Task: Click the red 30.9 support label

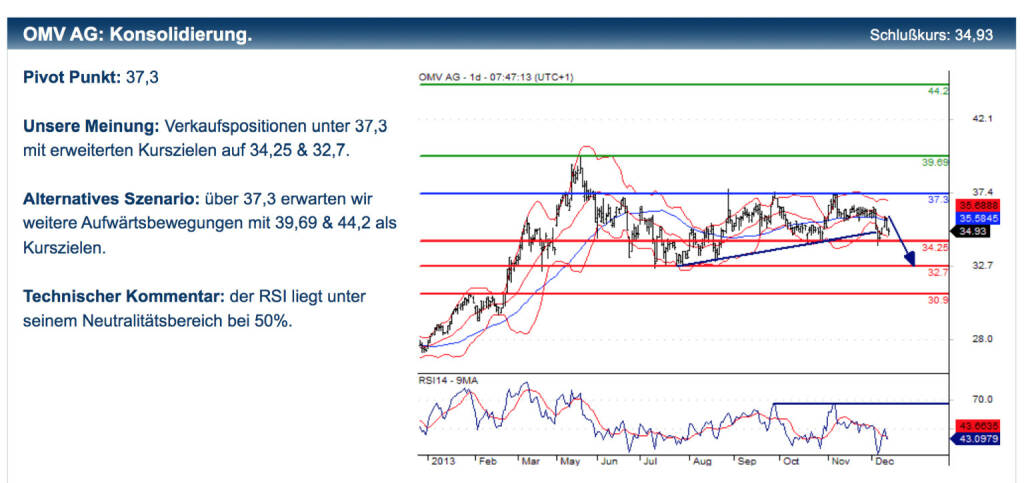Action: pos(938,300)
